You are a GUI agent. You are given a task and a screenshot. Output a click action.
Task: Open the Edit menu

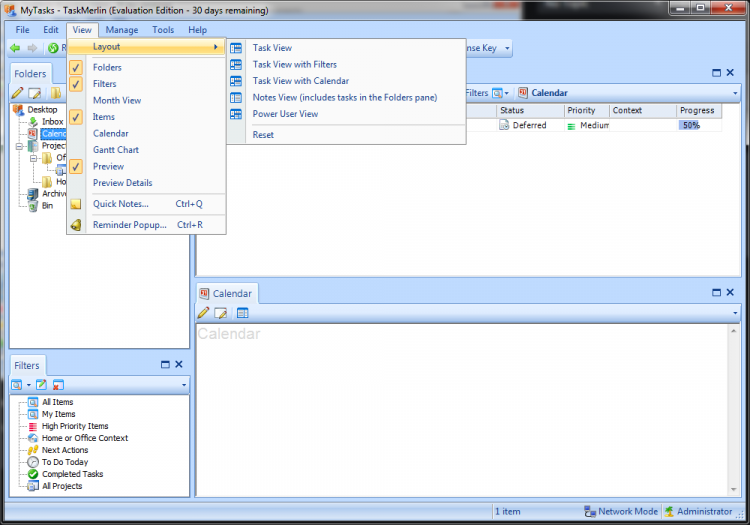pyautogui.click(x=51, y=30)
